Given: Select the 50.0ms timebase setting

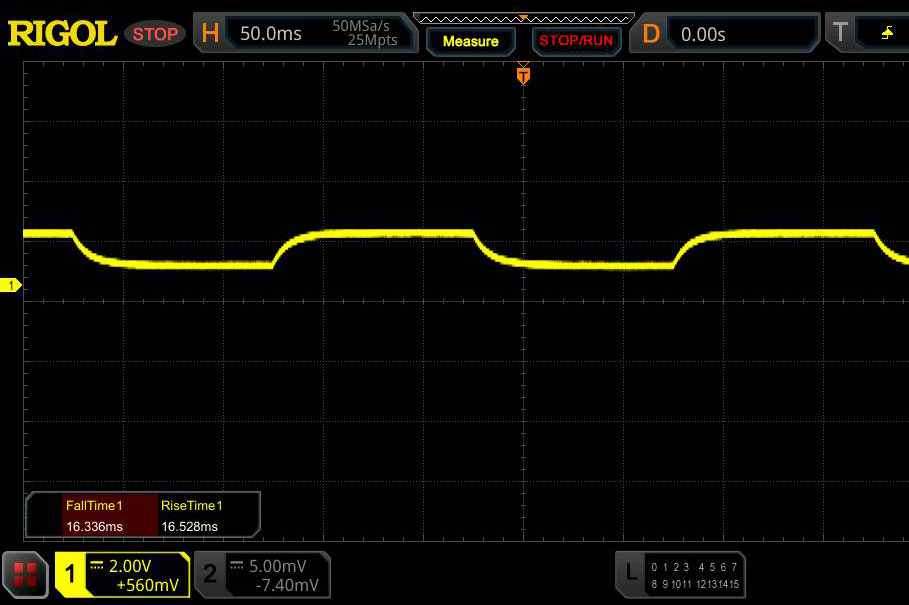Looking at the screenshot, I should coord(270,34).
